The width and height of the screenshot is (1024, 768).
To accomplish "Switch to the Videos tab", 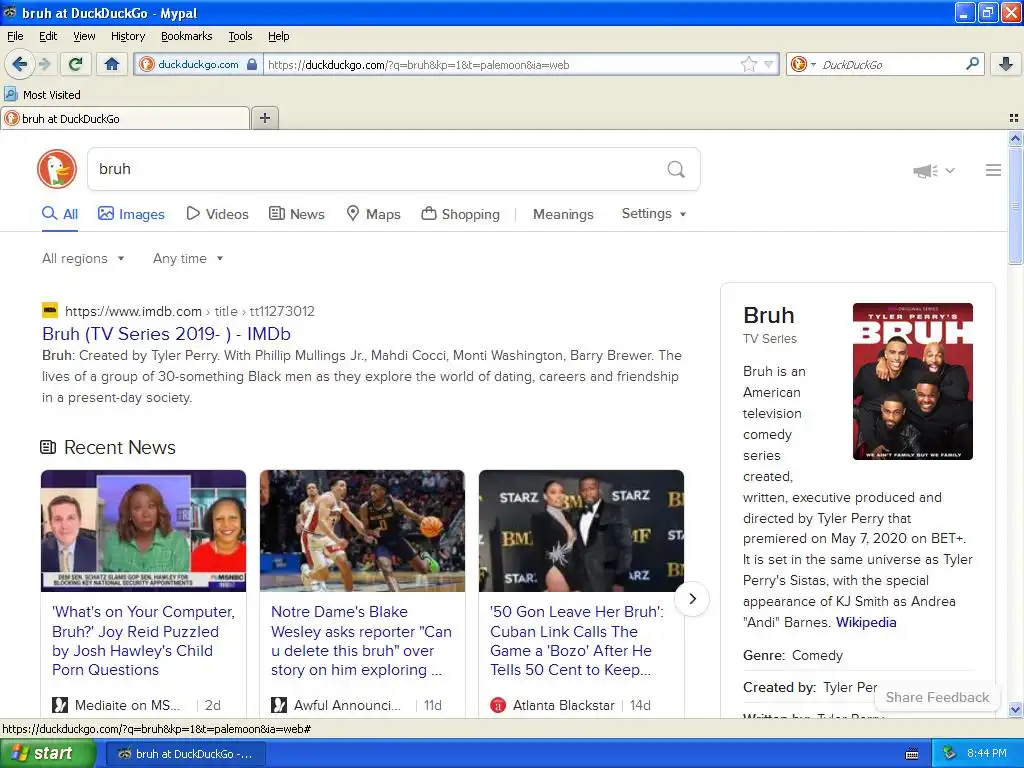I will click(217, 214).
